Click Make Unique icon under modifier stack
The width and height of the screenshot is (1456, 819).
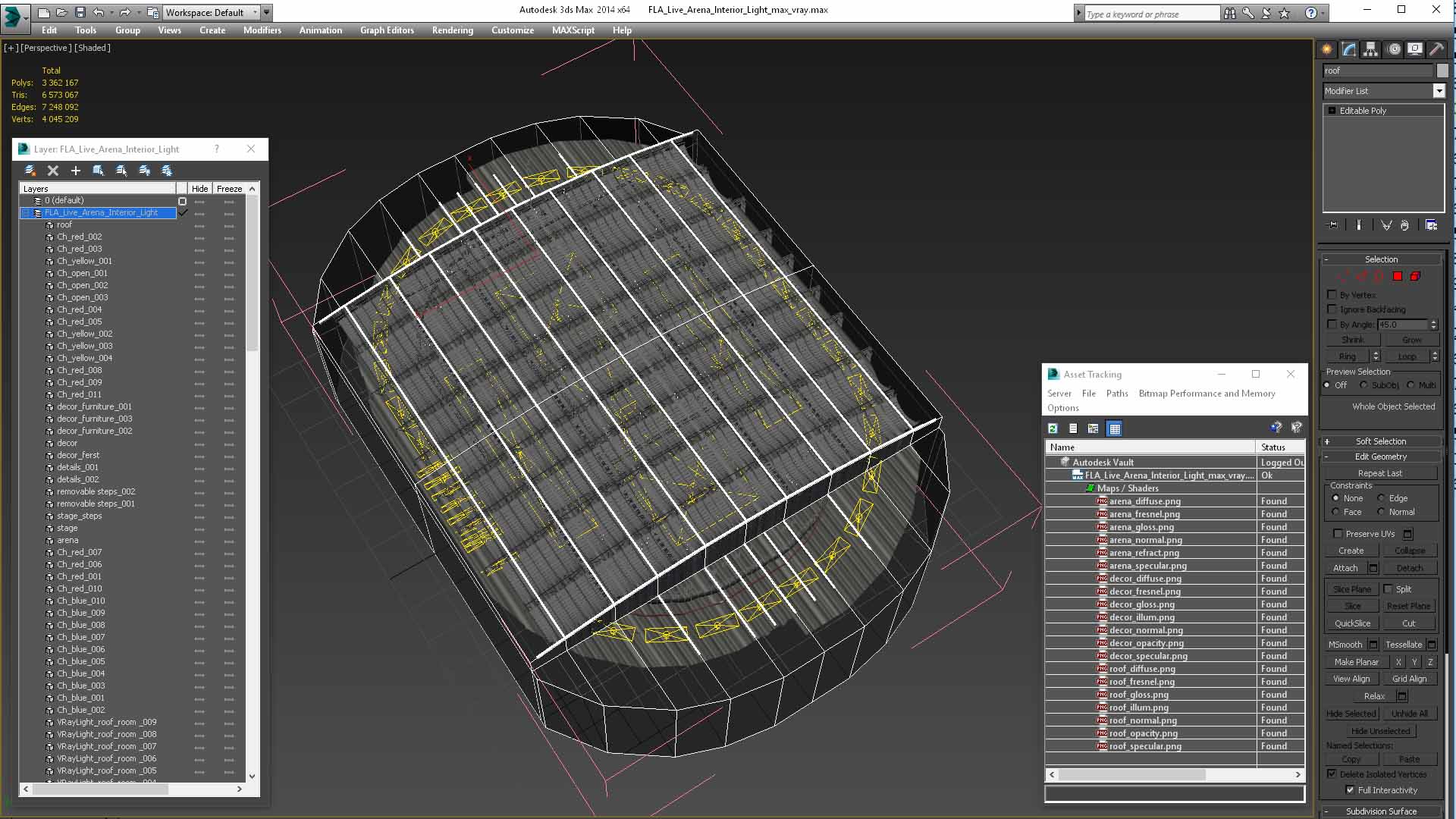1386,225
